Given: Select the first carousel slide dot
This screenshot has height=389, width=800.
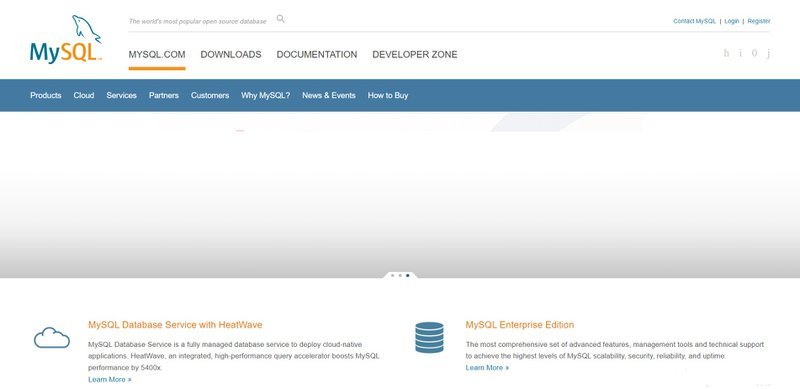Looking at the screenshot, I should point(392,275).
